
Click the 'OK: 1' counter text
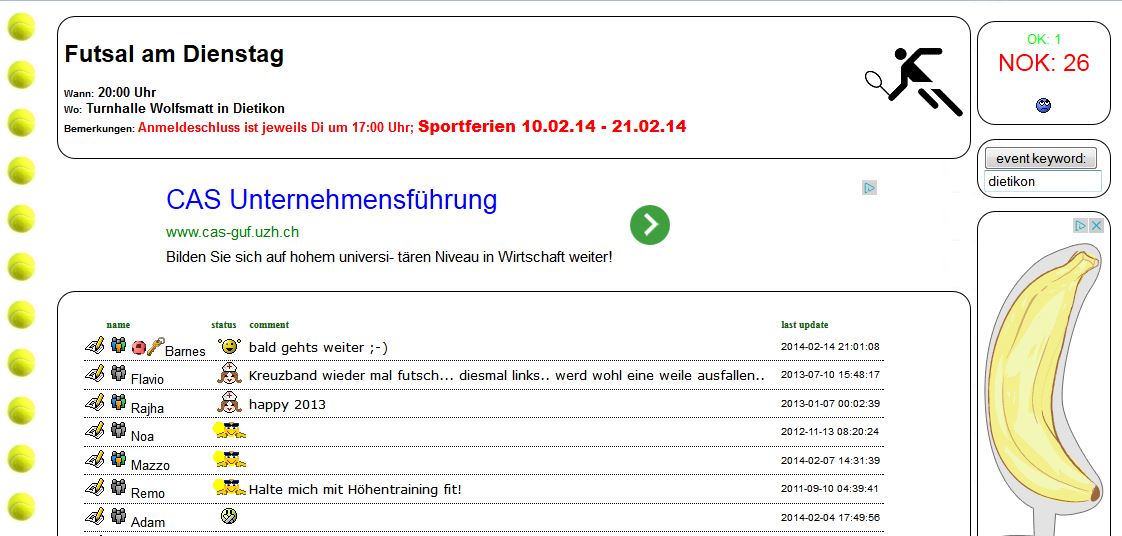pyautogui.click(x=1044, y=39)
